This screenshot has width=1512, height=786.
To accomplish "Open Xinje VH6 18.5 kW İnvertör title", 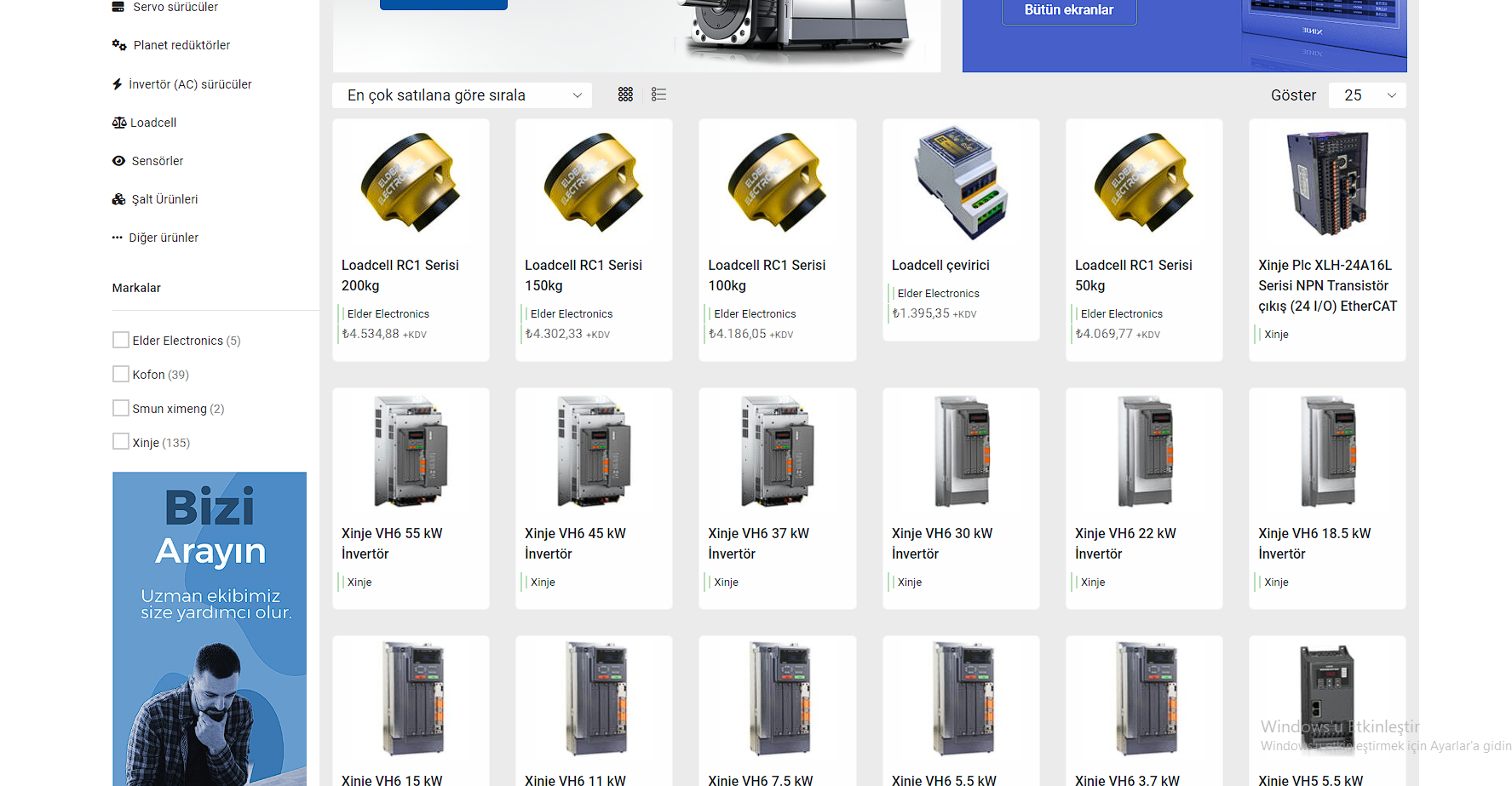I will [x=1314, y=544].
